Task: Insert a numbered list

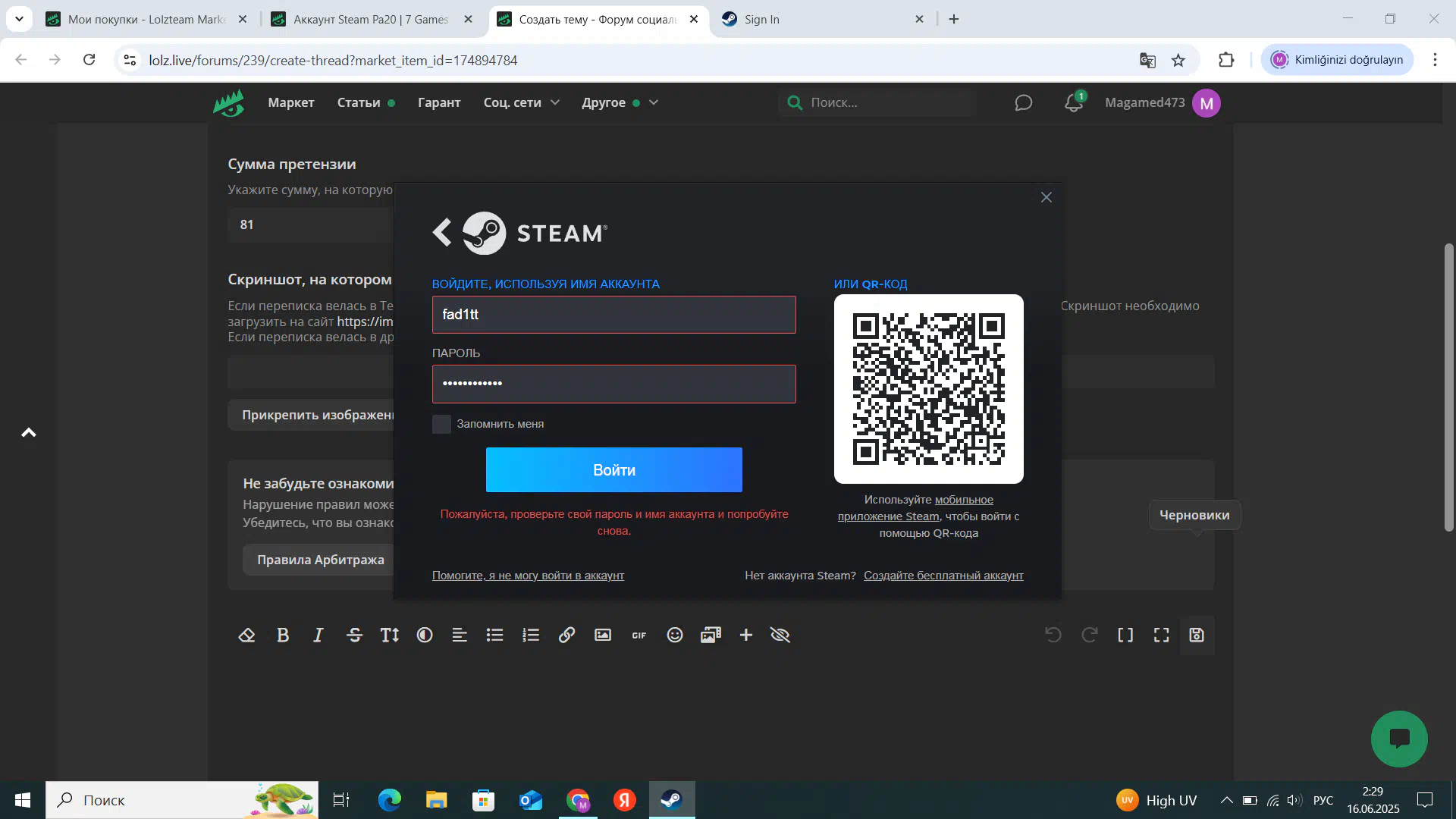Action: pyautogui.click(x=531, y=635)
